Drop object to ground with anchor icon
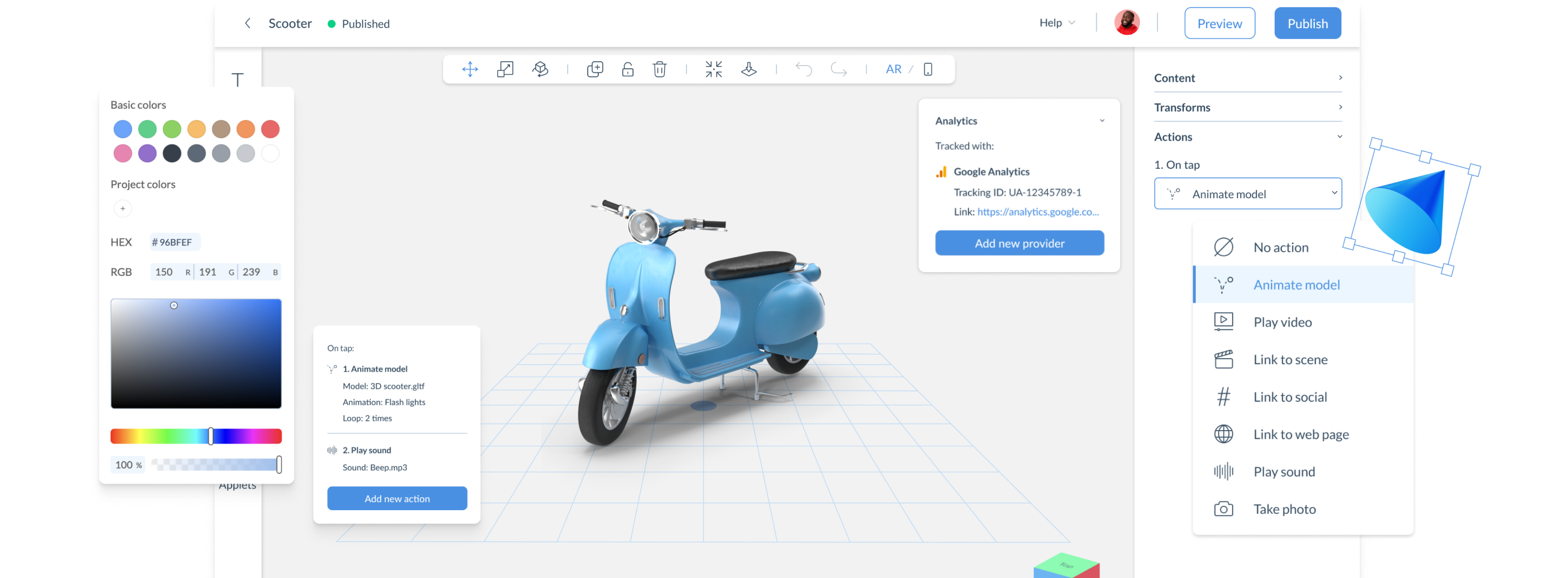The height and width of the screenshot is (578, 1568). click(748, 68)
